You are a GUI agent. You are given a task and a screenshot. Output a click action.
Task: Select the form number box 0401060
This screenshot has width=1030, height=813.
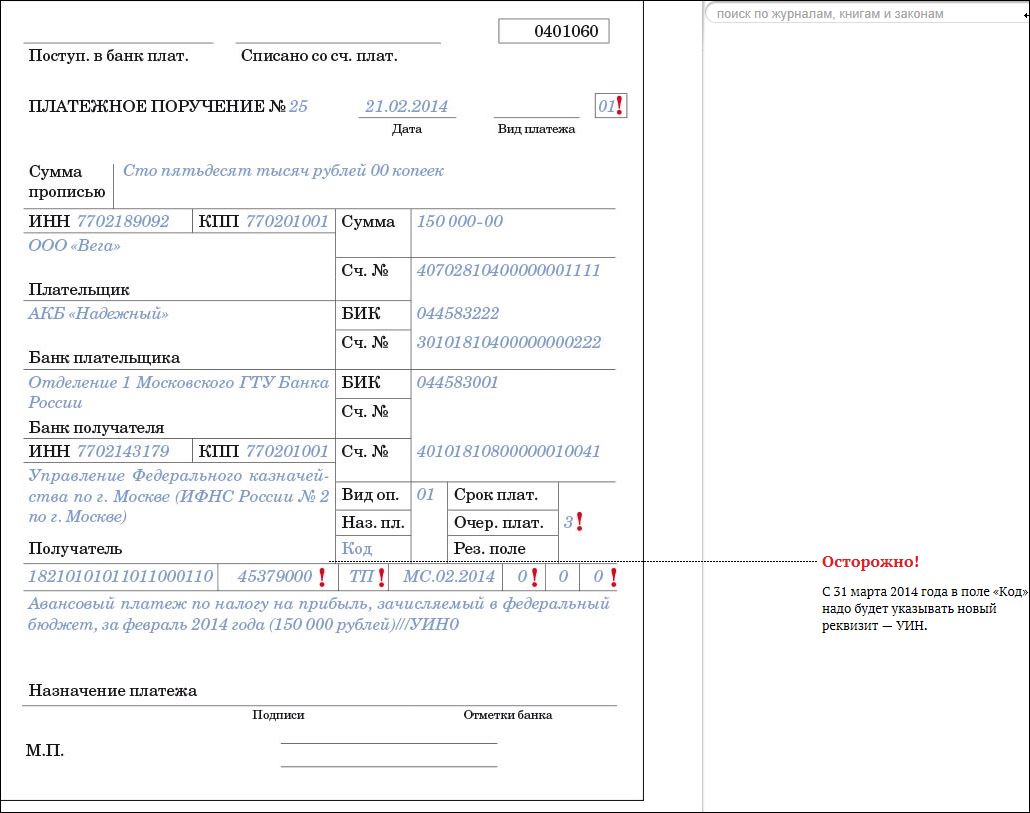click(554, 31)
